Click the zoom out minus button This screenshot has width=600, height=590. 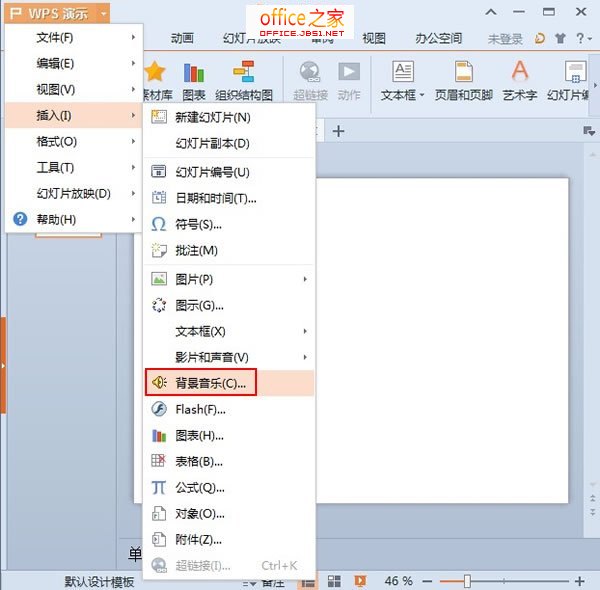click(427, 582)
